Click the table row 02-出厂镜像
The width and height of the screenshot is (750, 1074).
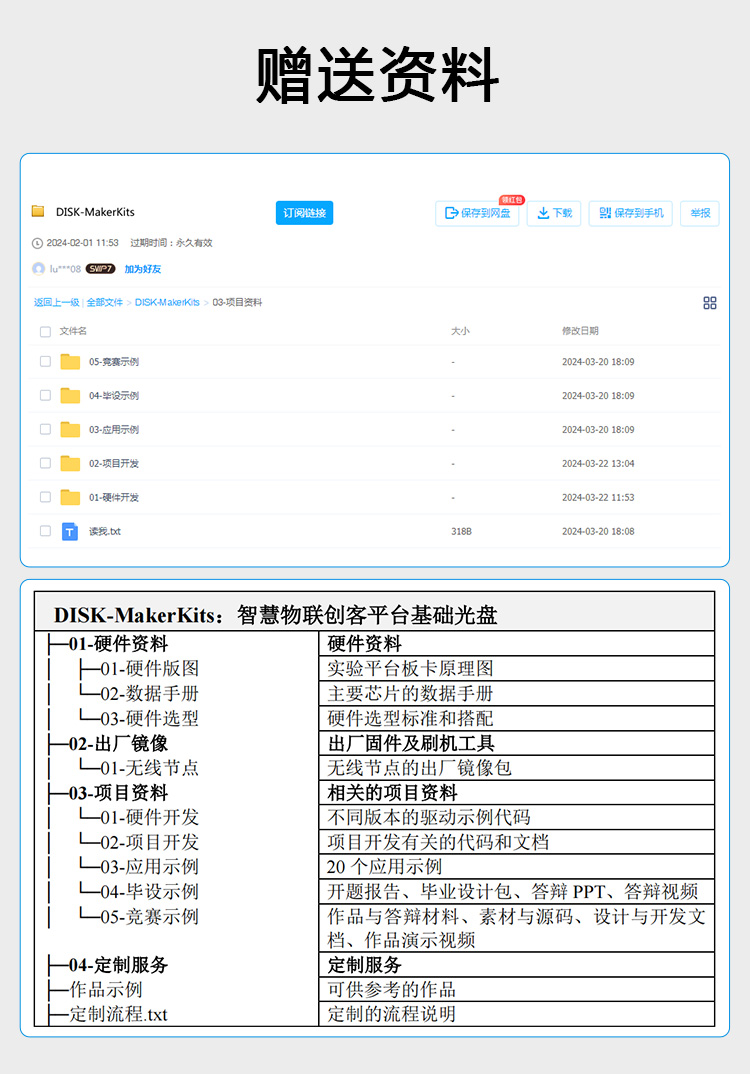pos(118,743)
